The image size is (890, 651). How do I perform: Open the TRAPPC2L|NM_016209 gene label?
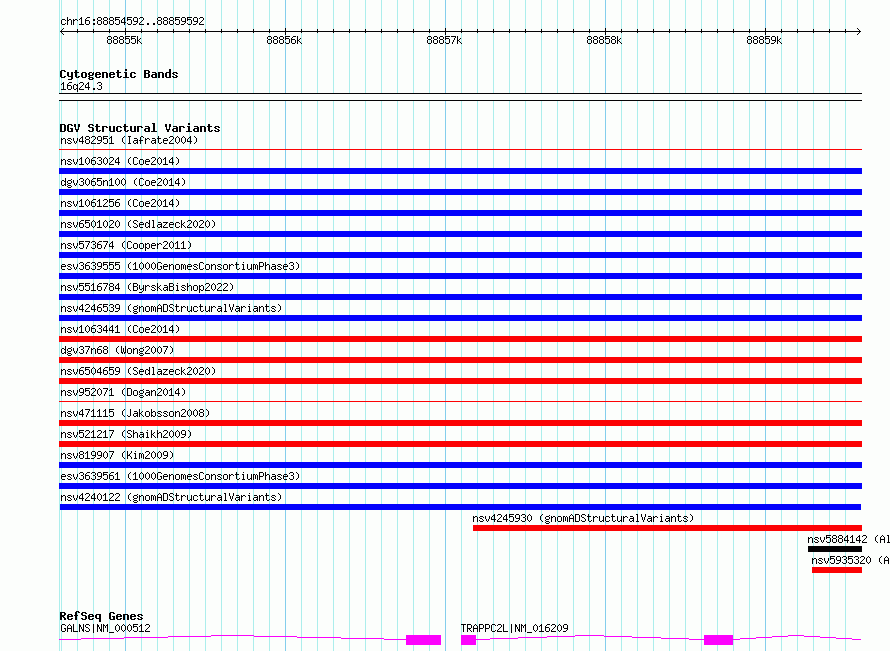514,628
